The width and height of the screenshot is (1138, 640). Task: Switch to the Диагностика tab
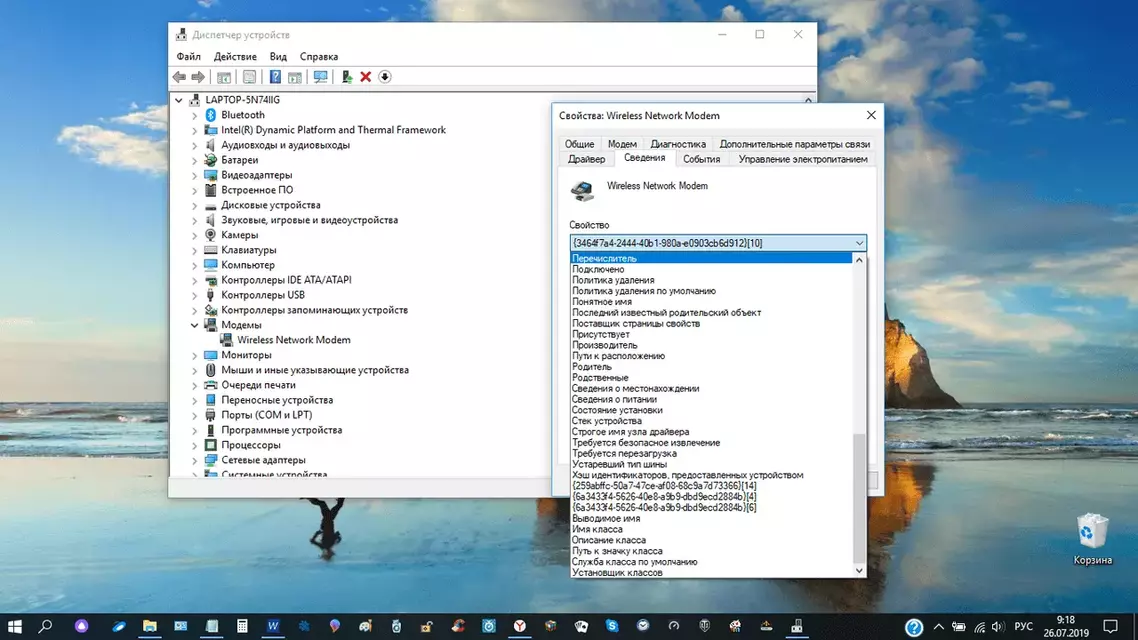[x=678, y=144]
